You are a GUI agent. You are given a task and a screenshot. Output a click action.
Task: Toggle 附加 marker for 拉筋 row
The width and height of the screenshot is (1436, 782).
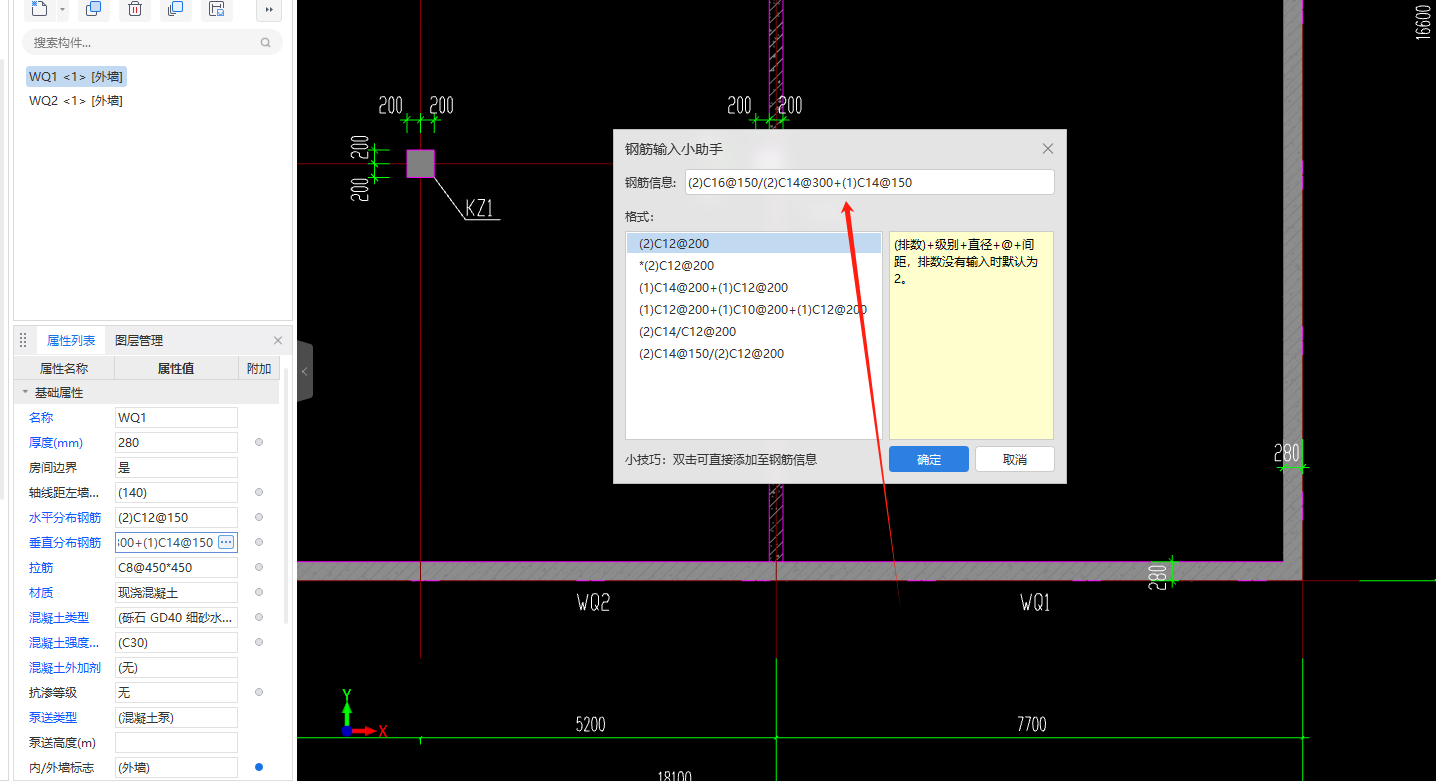coord(259,567)
